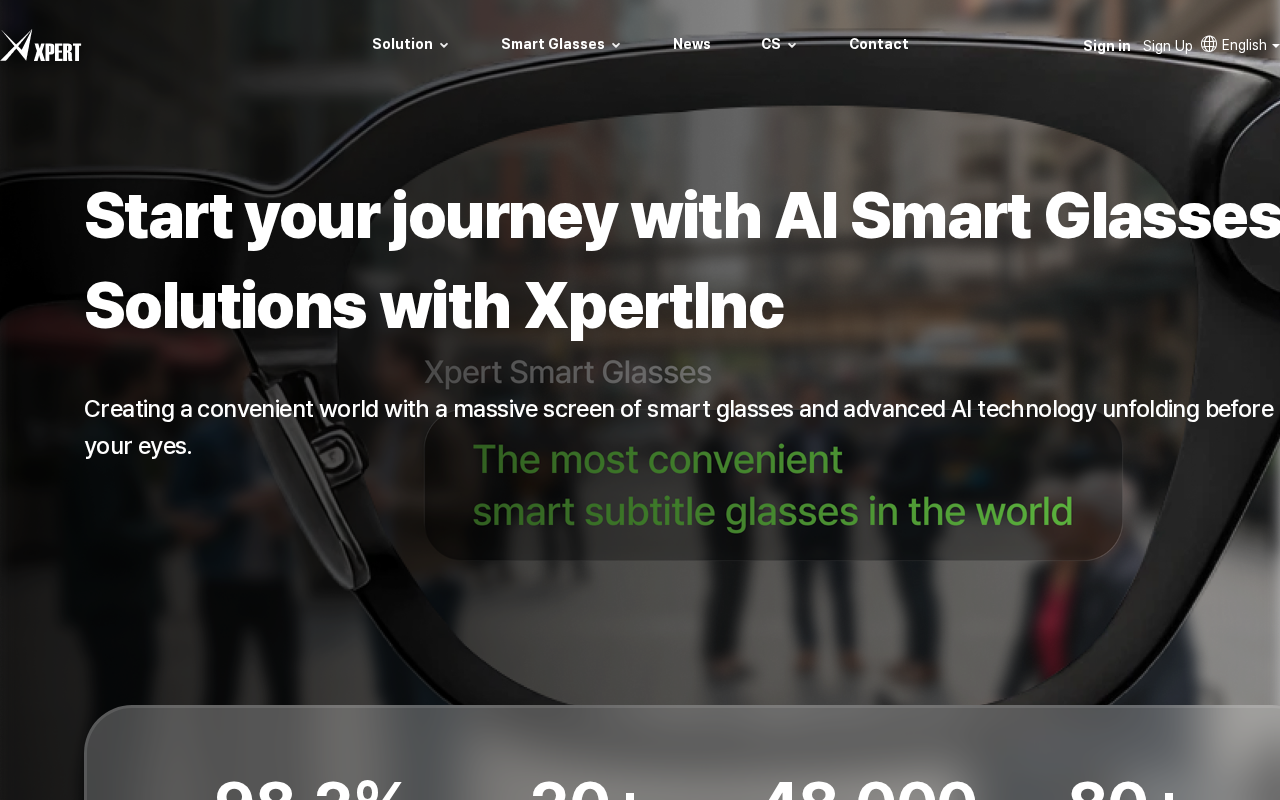Click the globe language icon
This screenshot has width=1280, height=800.
pyautogui.click(x=1209, y=44)
